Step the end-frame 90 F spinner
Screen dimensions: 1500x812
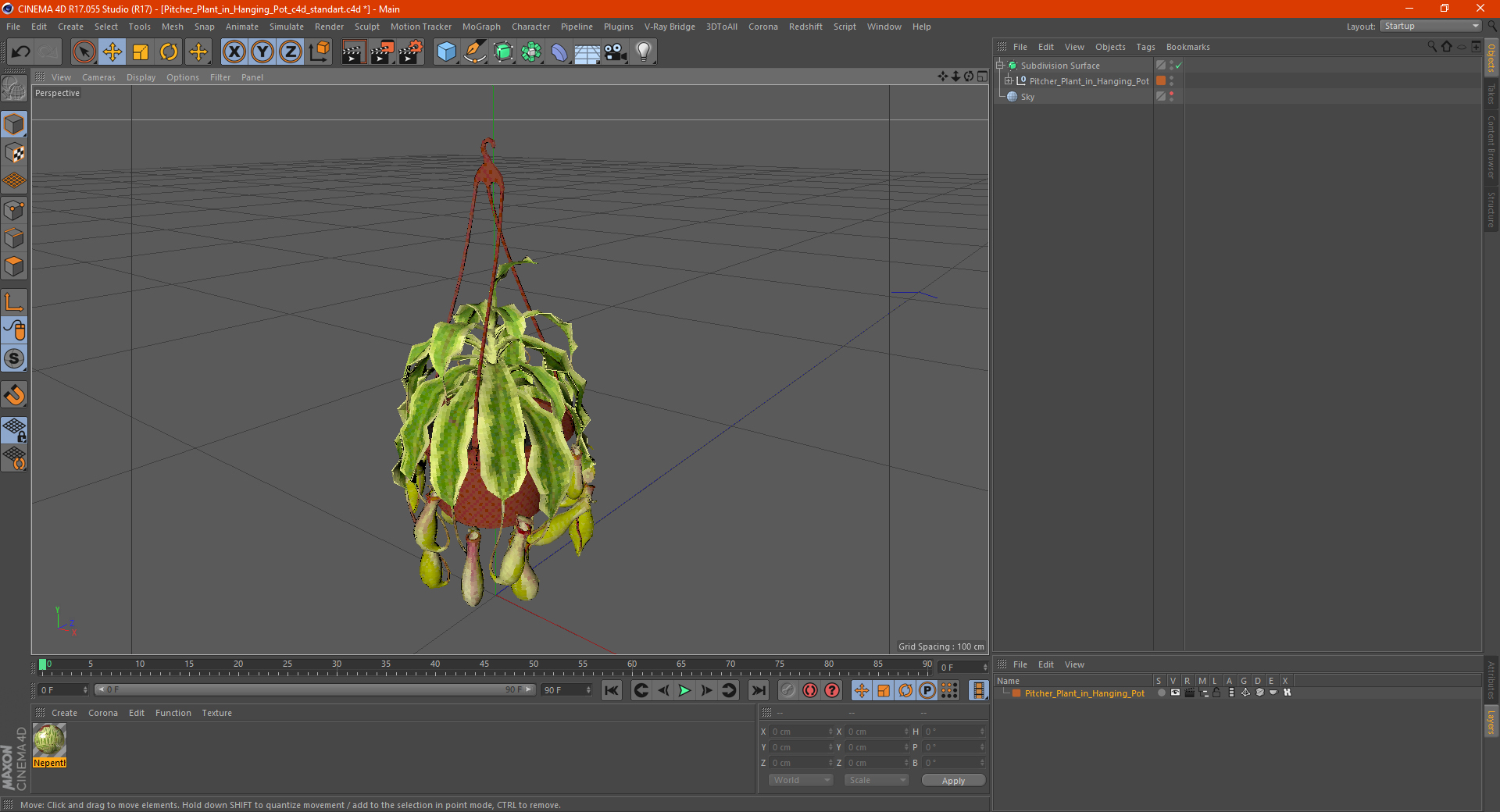pos(588,690)
